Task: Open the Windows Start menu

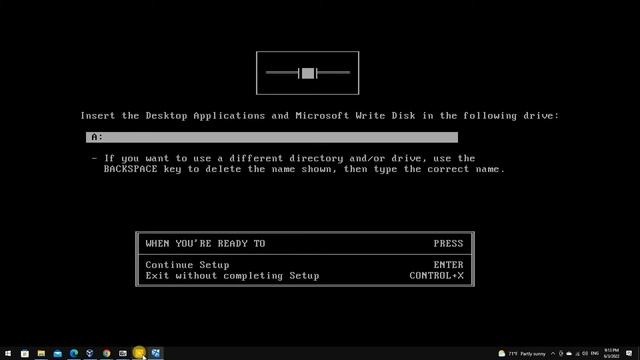Action: (8, 353)
